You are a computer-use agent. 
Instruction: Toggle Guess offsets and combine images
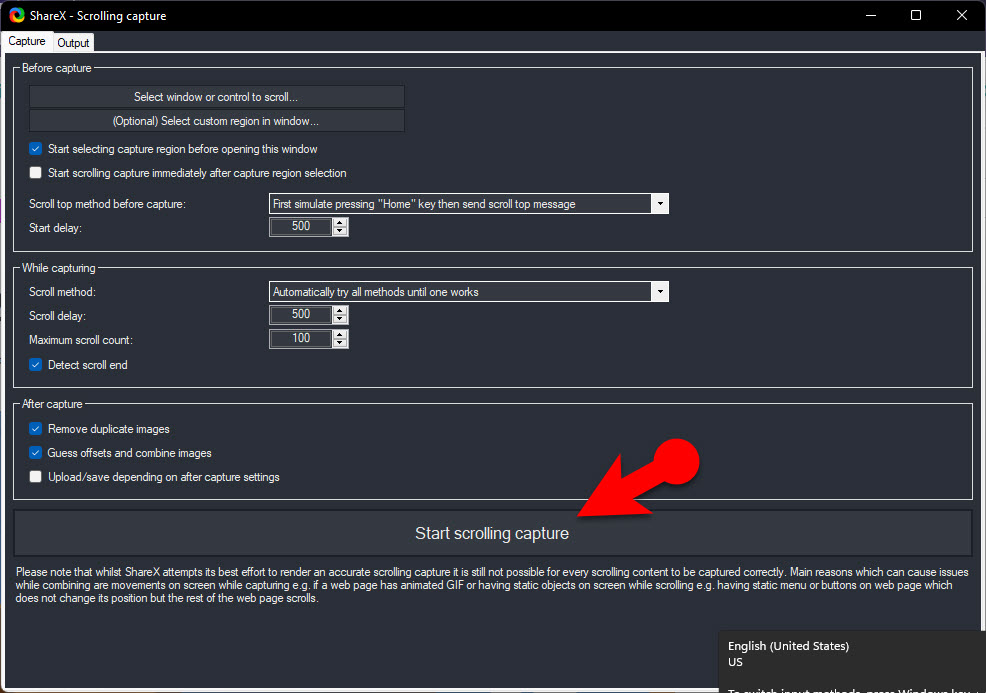36,453
